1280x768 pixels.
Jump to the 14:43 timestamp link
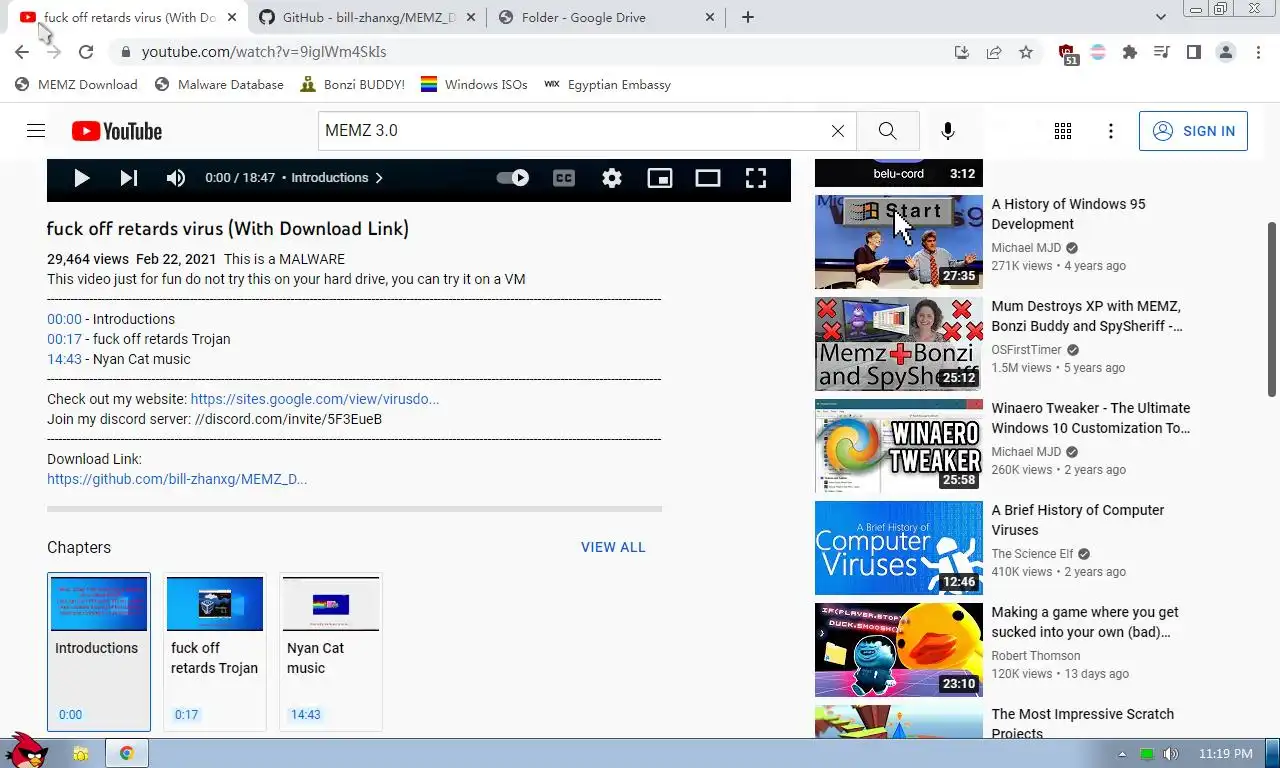coord(64,359)
